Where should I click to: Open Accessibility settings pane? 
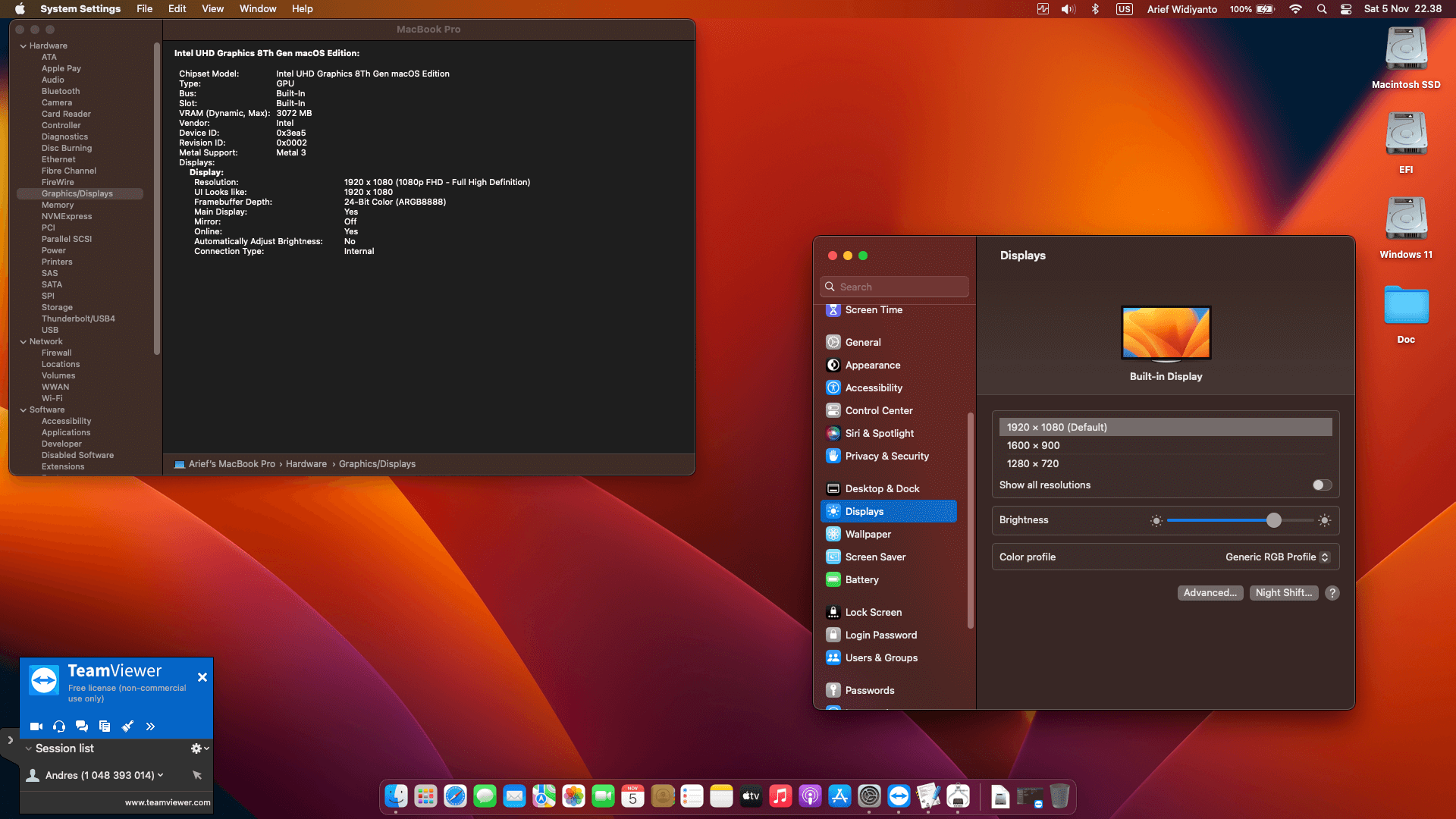pyautogui.click(x=888, y=388)
